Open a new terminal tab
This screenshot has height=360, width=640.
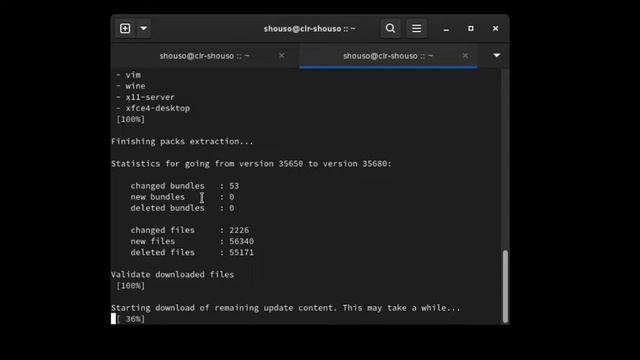(x=125, y=29)
